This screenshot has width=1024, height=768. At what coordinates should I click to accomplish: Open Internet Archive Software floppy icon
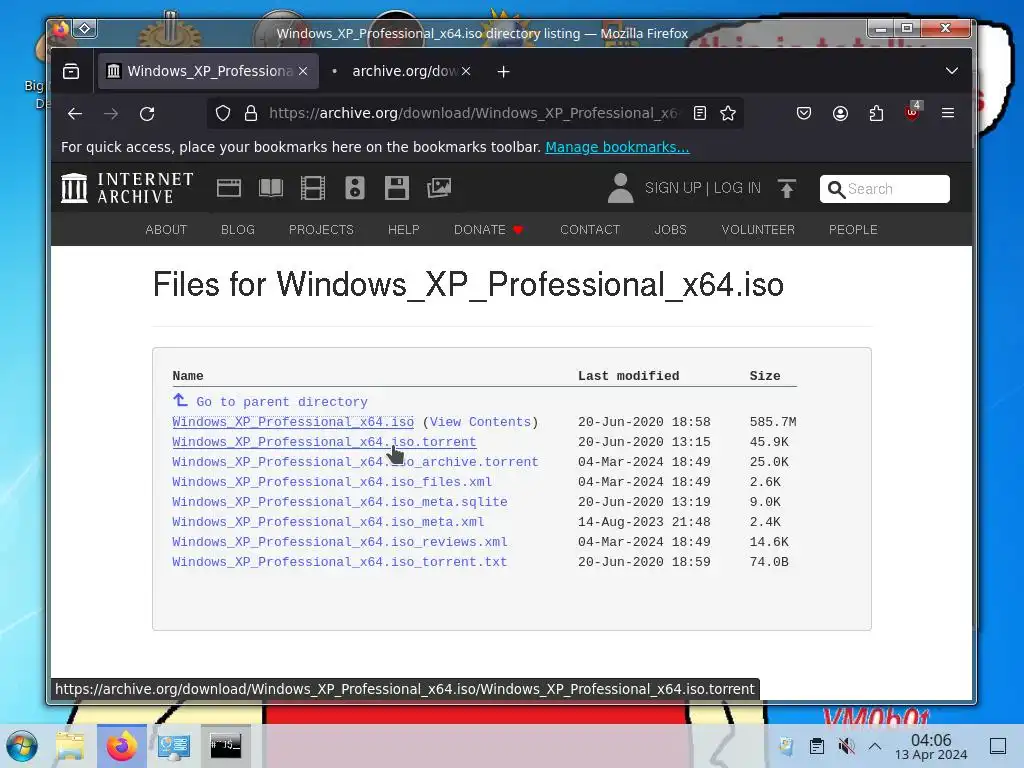pos(396,188)
